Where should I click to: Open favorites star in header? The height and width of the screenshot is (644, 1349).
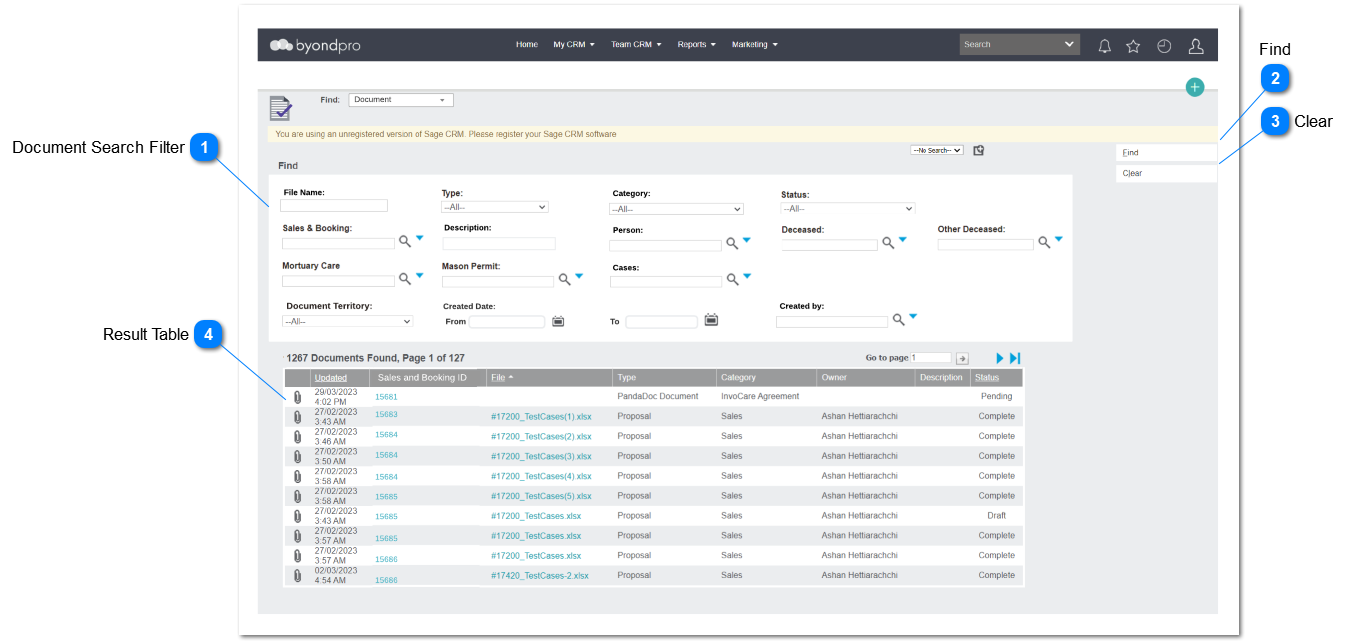pyautogui.click(x=1133, y=46)
